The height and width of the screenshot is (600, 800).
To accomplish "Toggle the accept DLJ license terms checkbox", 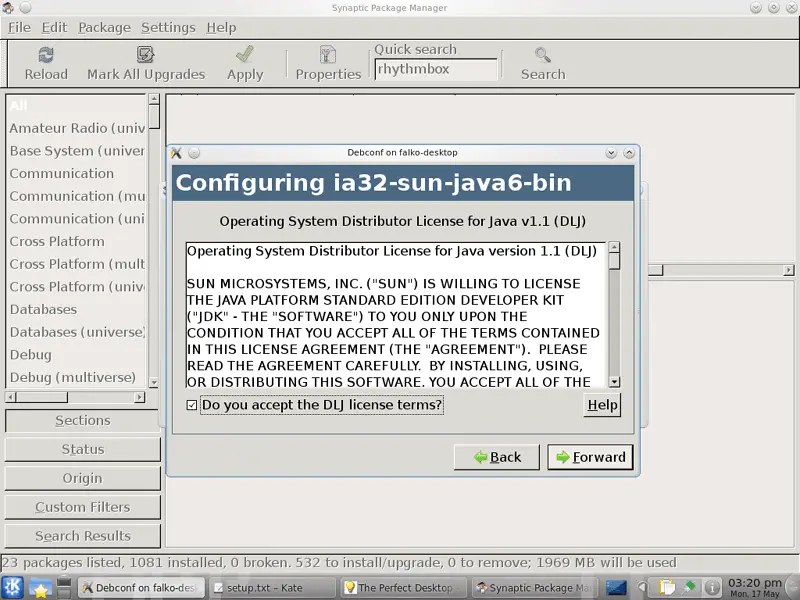I will pyautogui.click(x=192, y=405).
